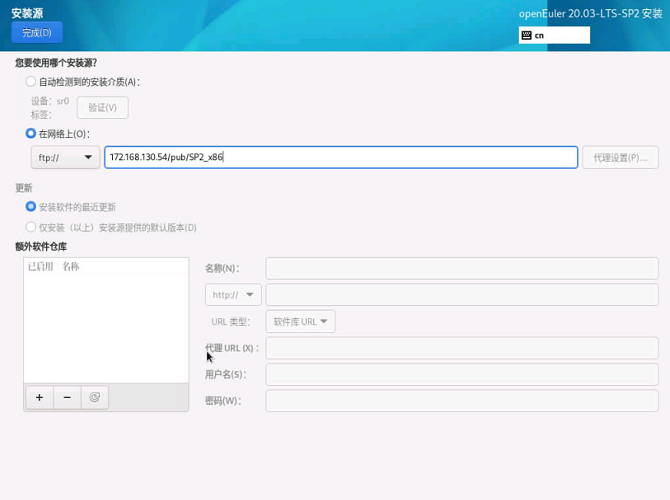Open 代理设置(P) proxy settings
This screenshot has height=500, width=670.
[x=620, y=158]
